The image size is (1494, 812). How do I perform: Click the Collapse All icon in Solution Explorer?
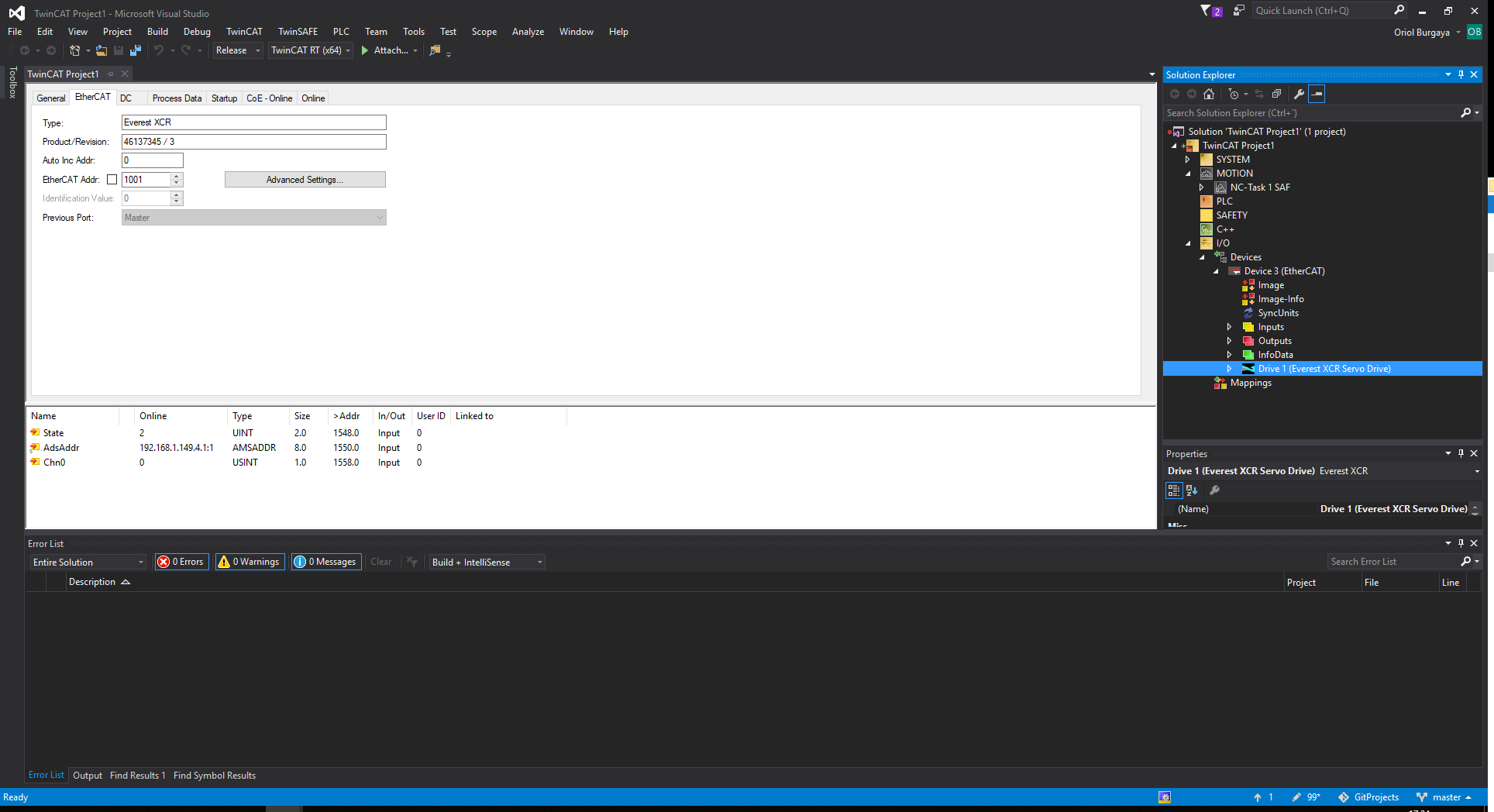click(1276, 94)
